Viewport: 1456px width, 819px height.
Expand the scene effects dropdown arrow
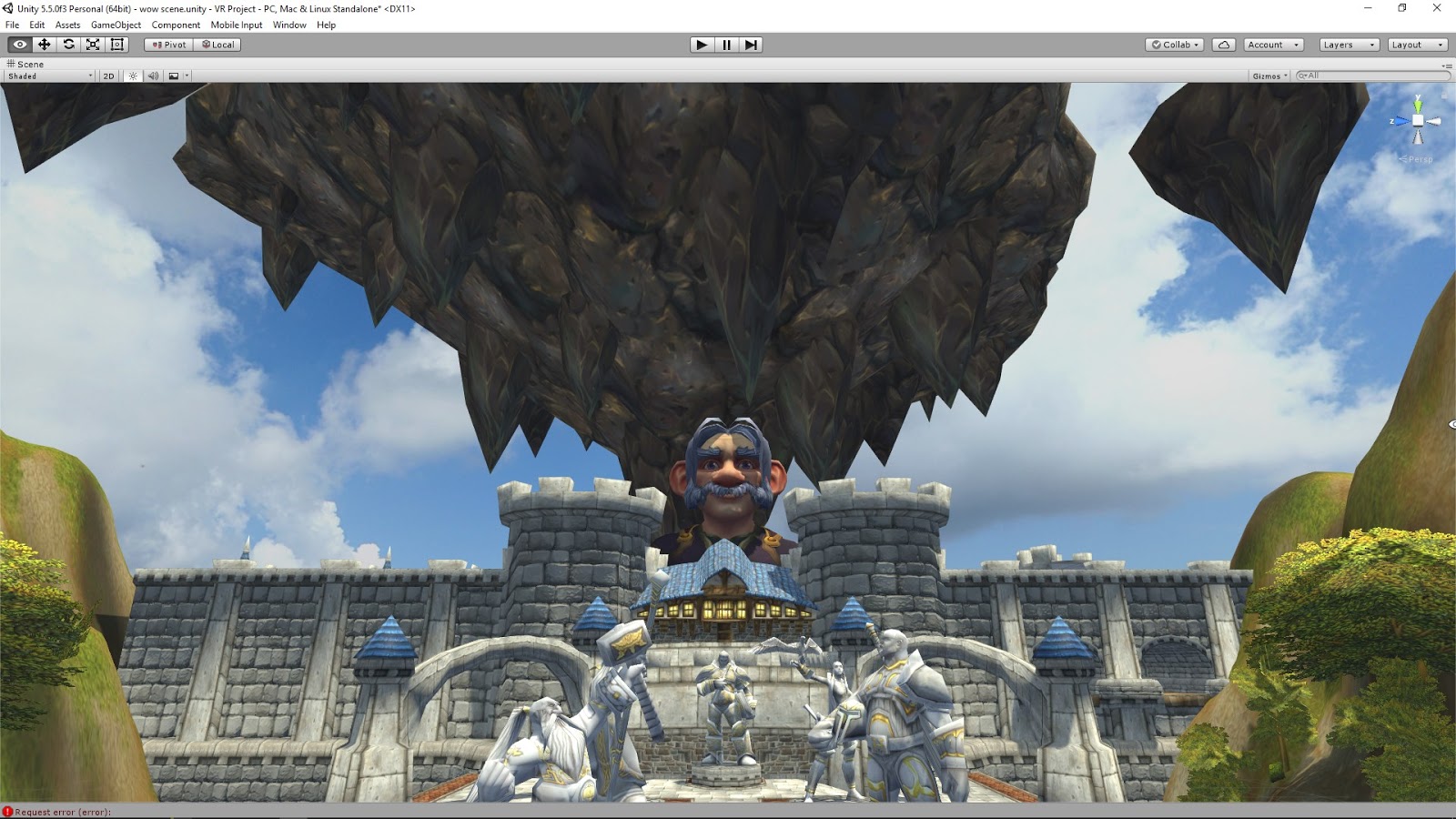[187, 76]
